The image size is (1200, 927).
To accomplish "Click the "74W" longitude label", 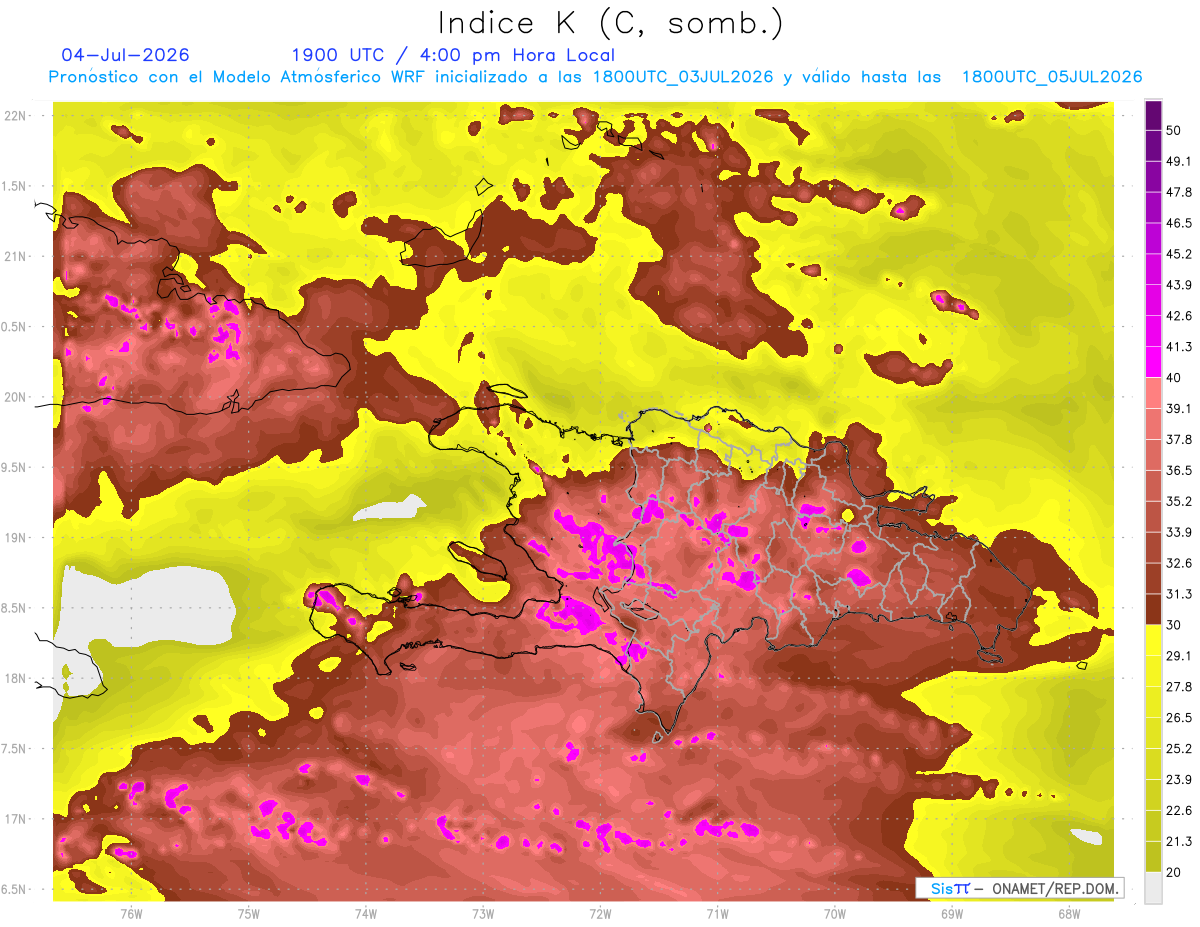I will click(366, 914).
